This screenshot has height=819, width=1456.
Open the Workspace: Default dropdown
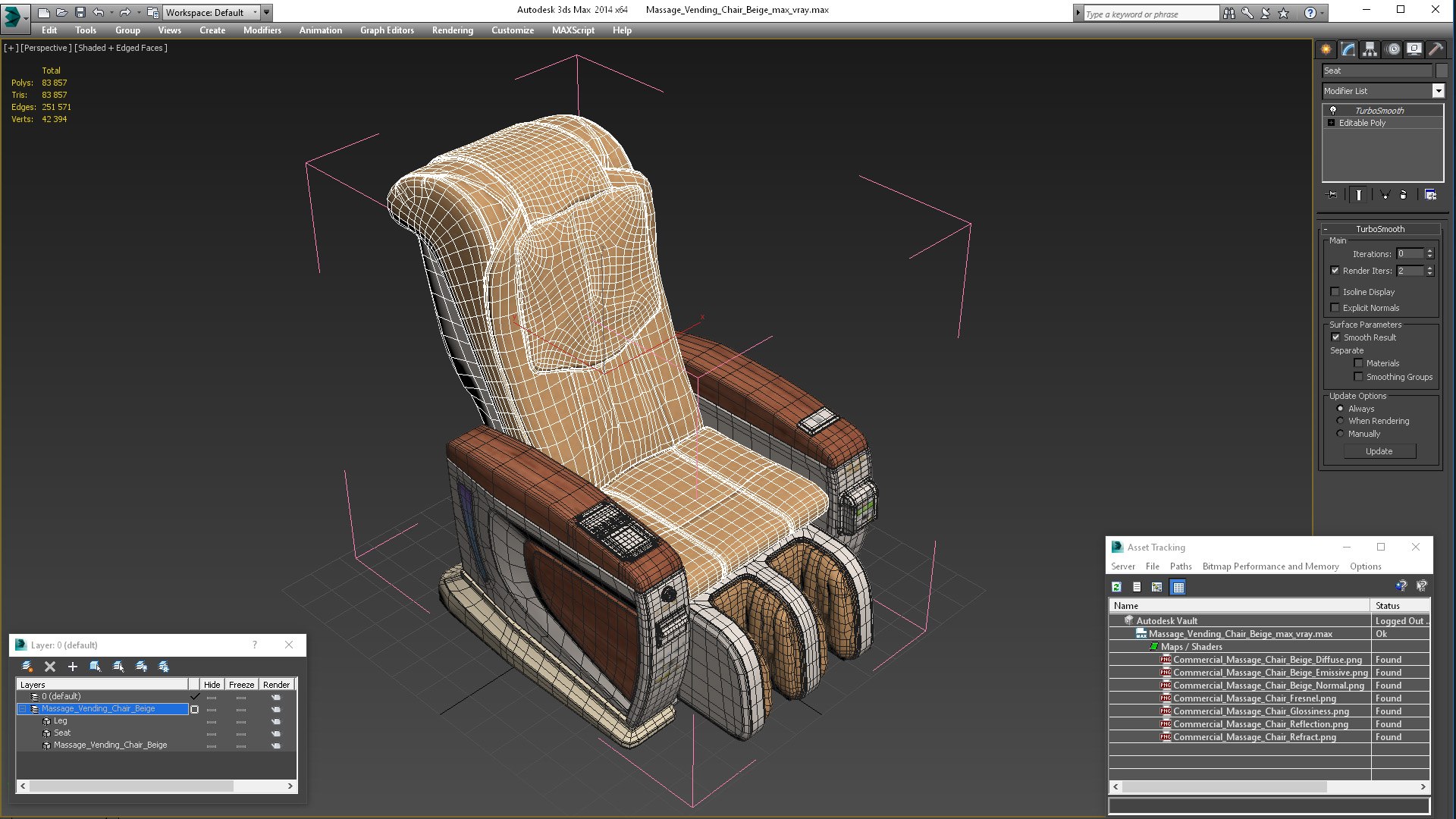(x=212, y=12)
